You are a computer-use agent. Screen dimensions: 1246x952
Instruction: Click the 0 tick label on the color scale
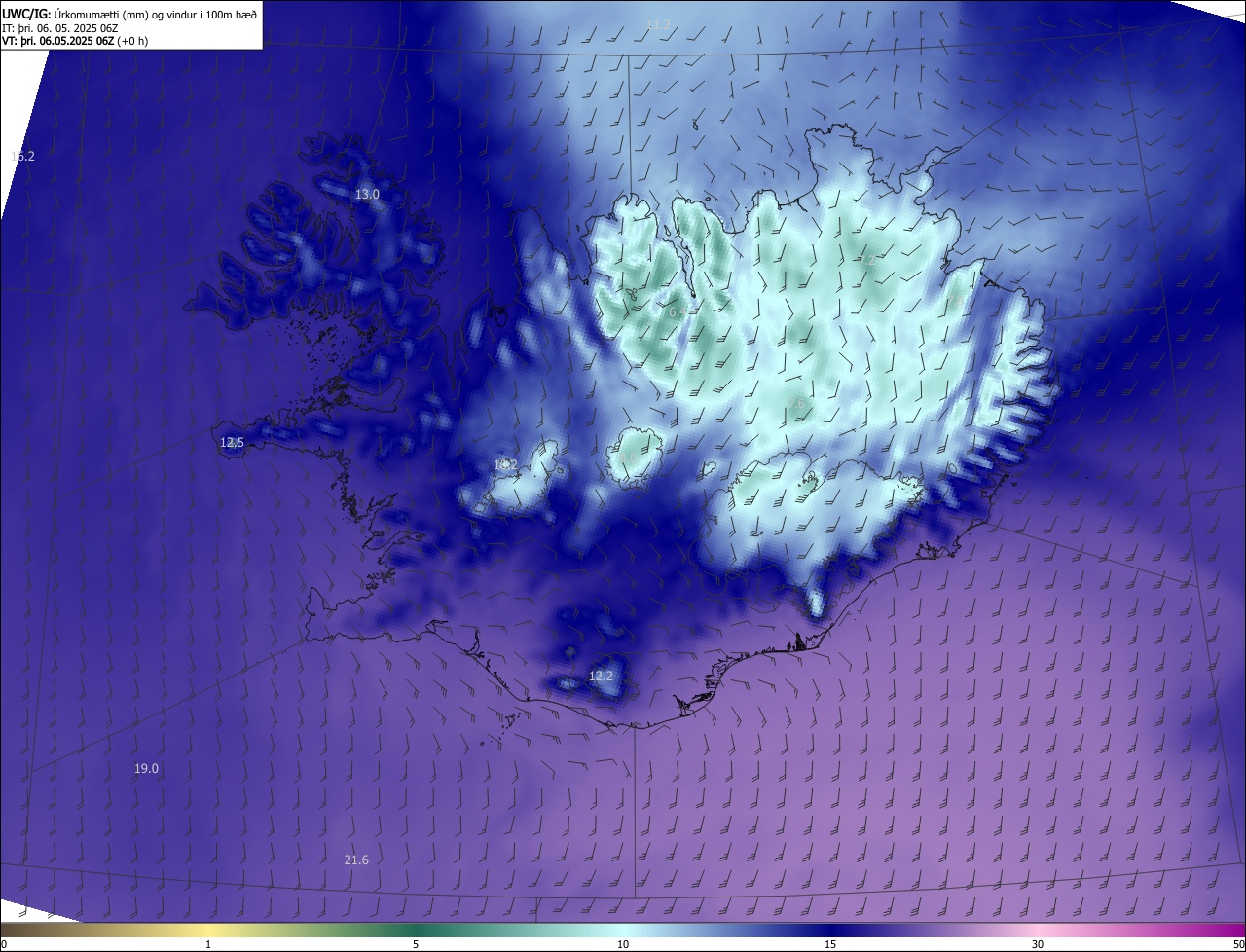click(x=3, y=944)
